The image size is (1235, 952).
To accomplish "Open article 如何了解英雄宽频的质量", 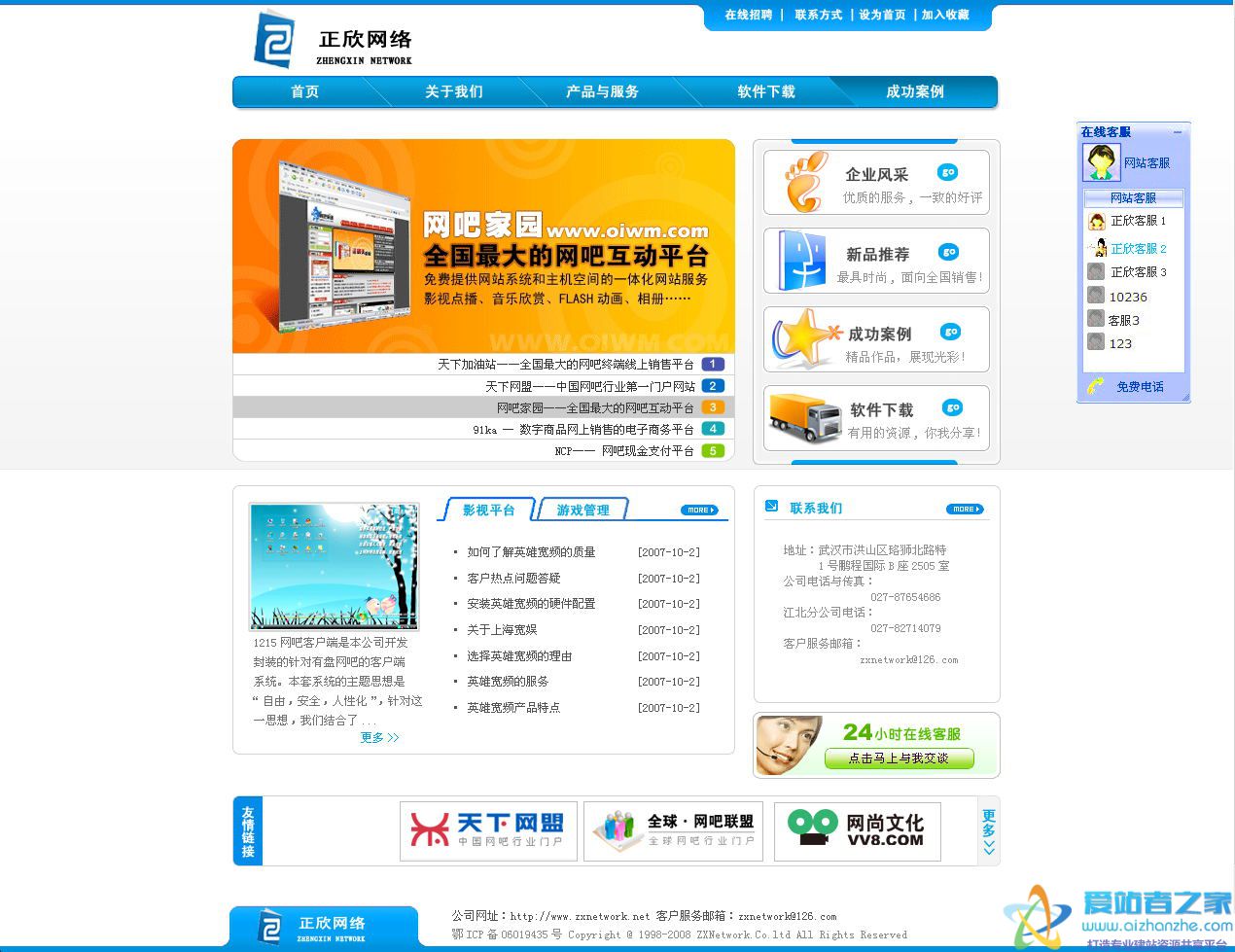I will (x=530, y=551).
